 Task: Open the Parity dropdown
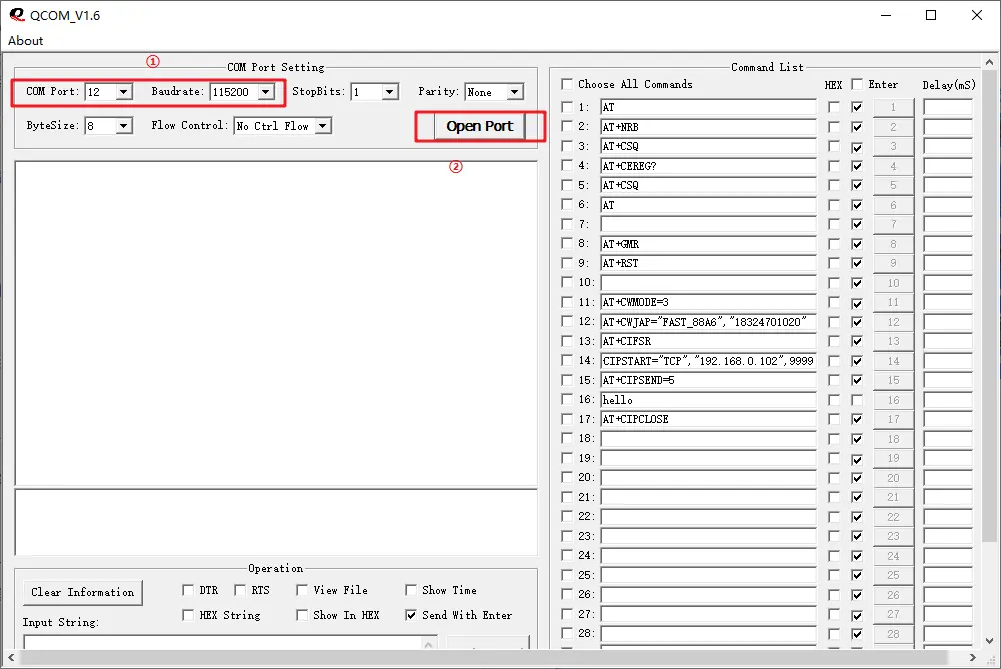click(515, 92)
